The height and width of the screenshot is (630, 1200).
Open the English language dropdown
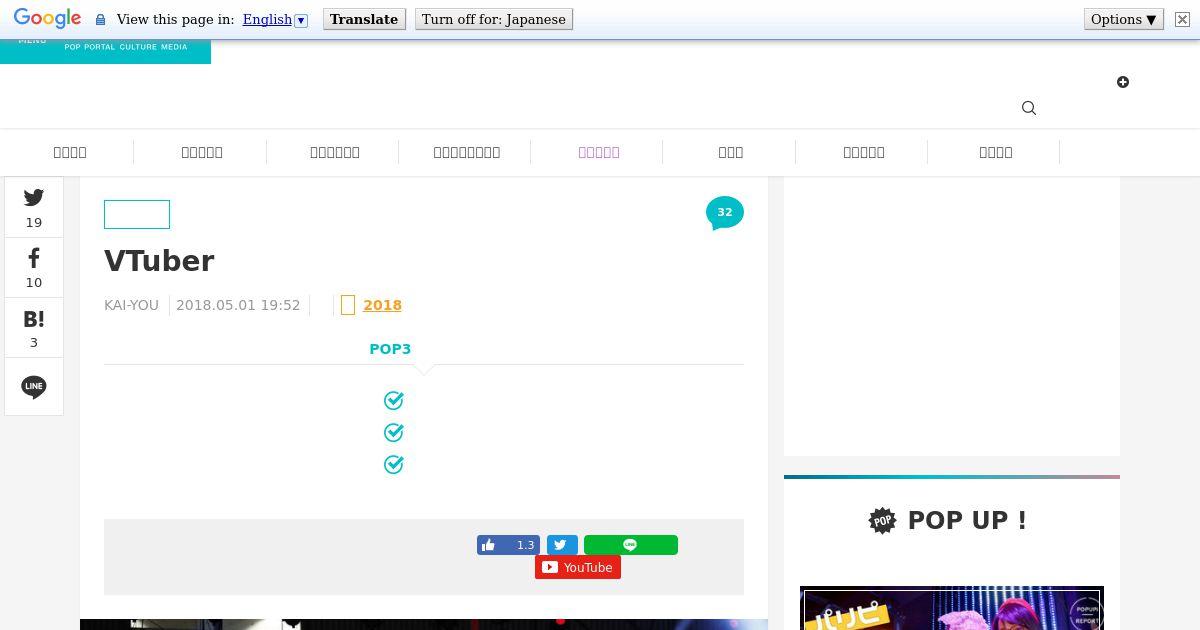[x=275, y=19]
